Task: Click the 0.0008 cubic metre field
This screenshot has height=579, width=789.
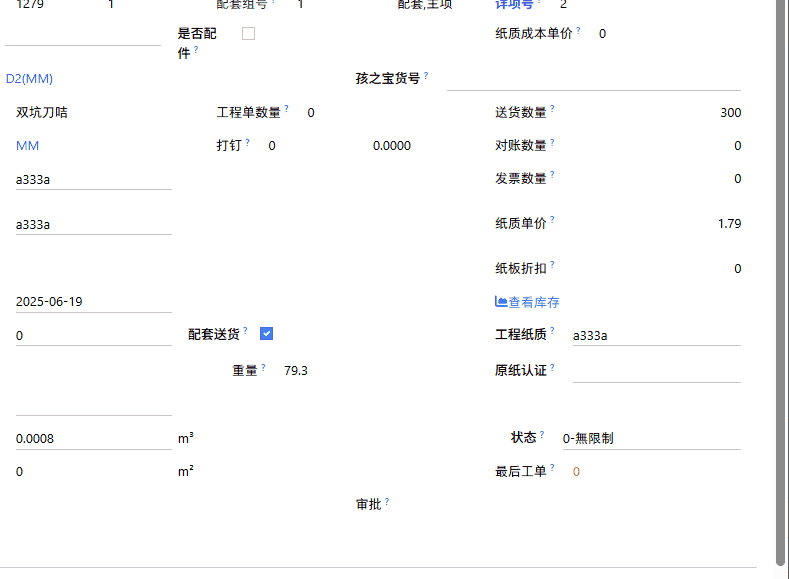Action: tap(94, 439)
